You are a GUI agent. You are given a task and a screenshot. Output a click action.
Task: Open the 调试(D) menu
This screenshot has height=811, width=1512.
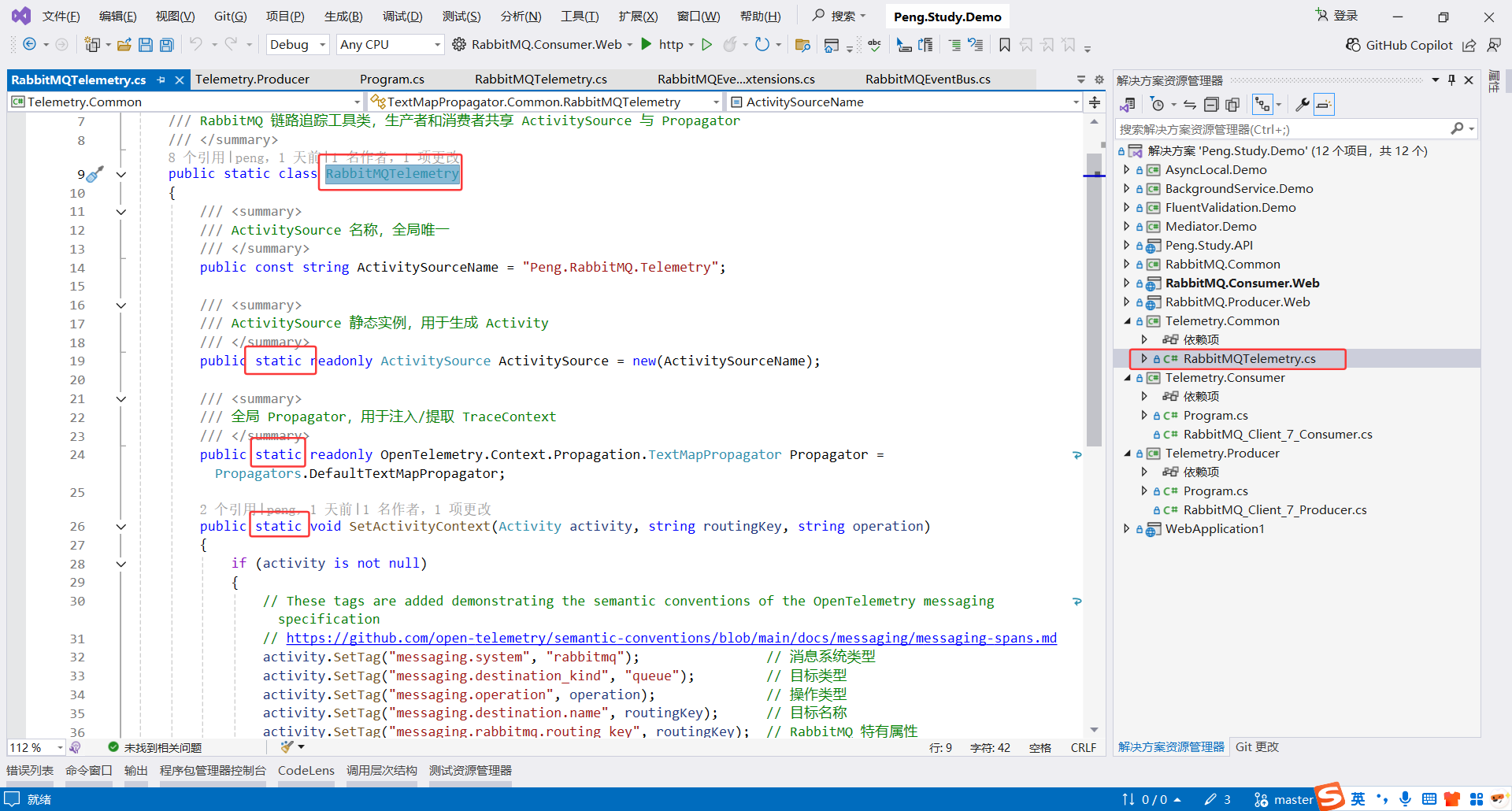402,17
